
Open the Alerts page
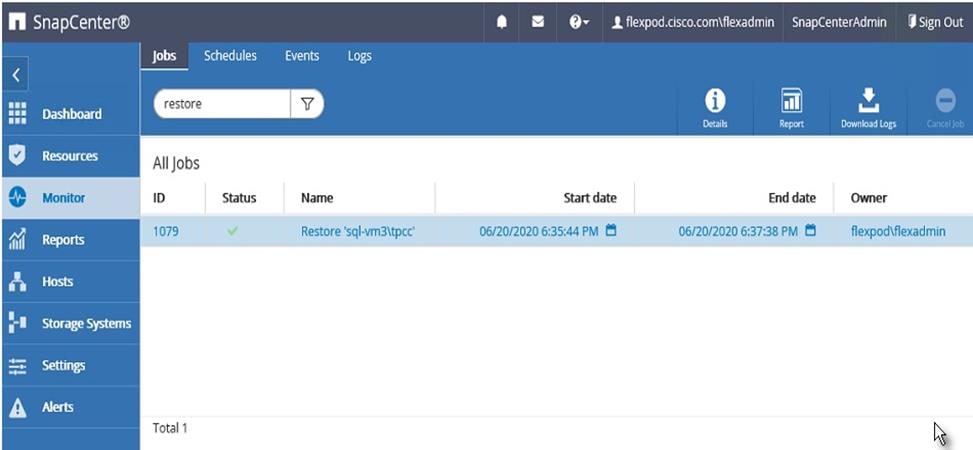point(71,407)
